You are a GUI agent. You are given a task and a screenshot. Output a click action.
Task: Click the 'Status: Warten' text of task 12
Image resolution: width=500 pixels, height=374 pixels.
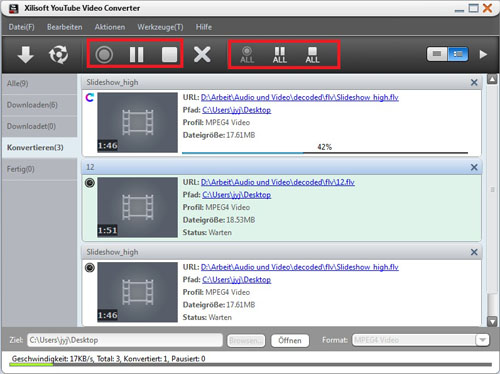pos(207,233)
